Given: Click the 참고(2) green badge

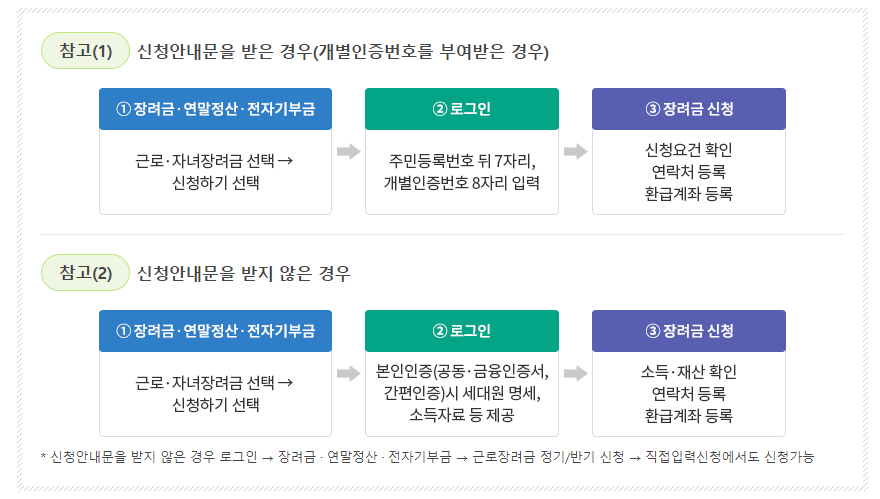Looking at the screenshot, I should pos(85,273).
